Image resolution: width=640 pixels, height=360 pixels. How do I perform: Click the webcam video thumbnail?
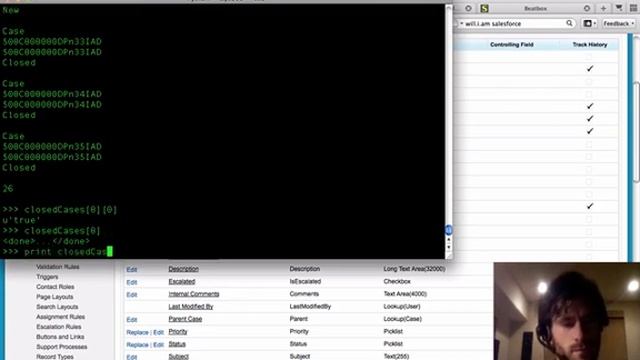[567, 311]
